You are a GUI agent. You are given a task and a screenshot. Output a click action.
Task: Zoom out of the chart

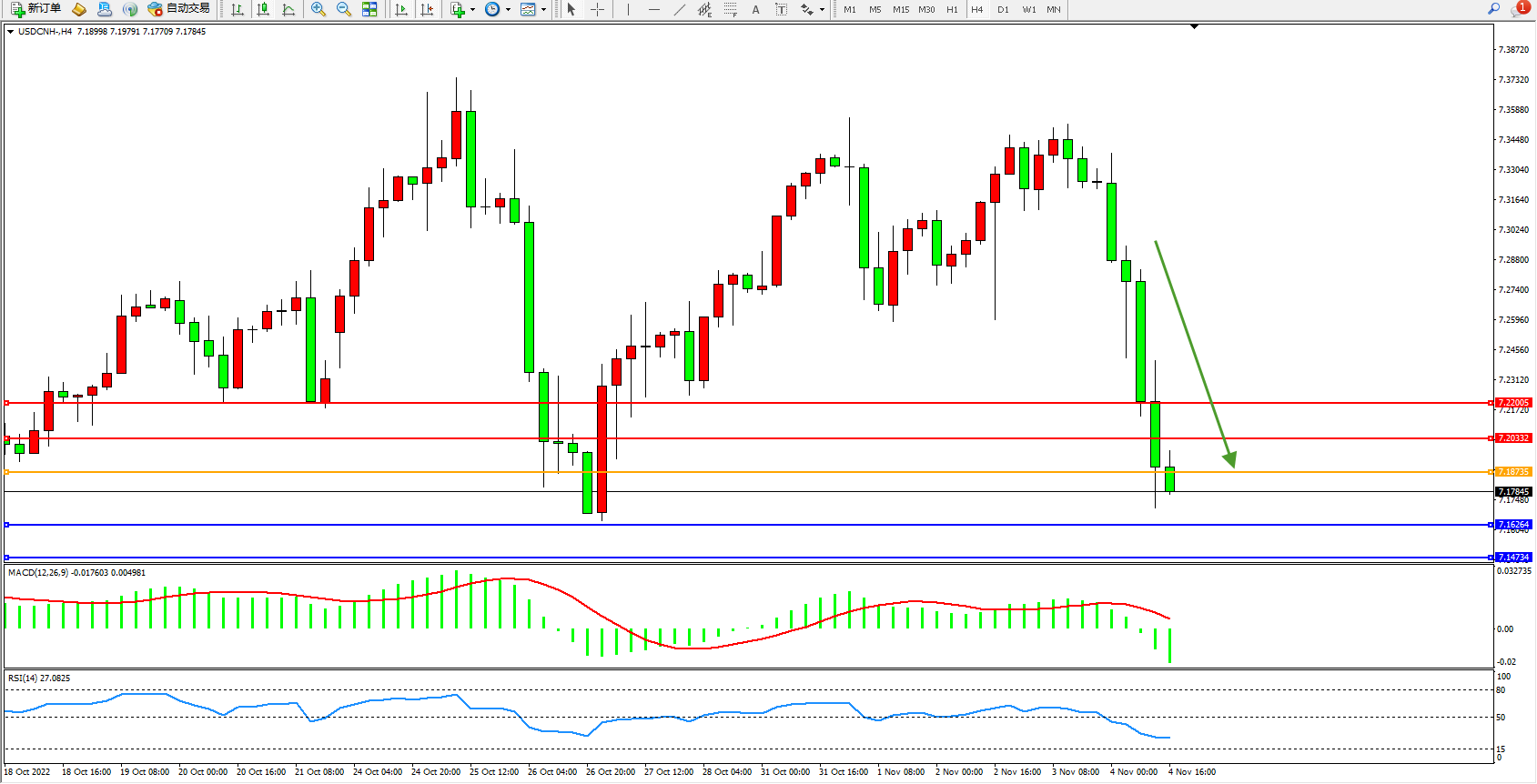tap(344, 9)
